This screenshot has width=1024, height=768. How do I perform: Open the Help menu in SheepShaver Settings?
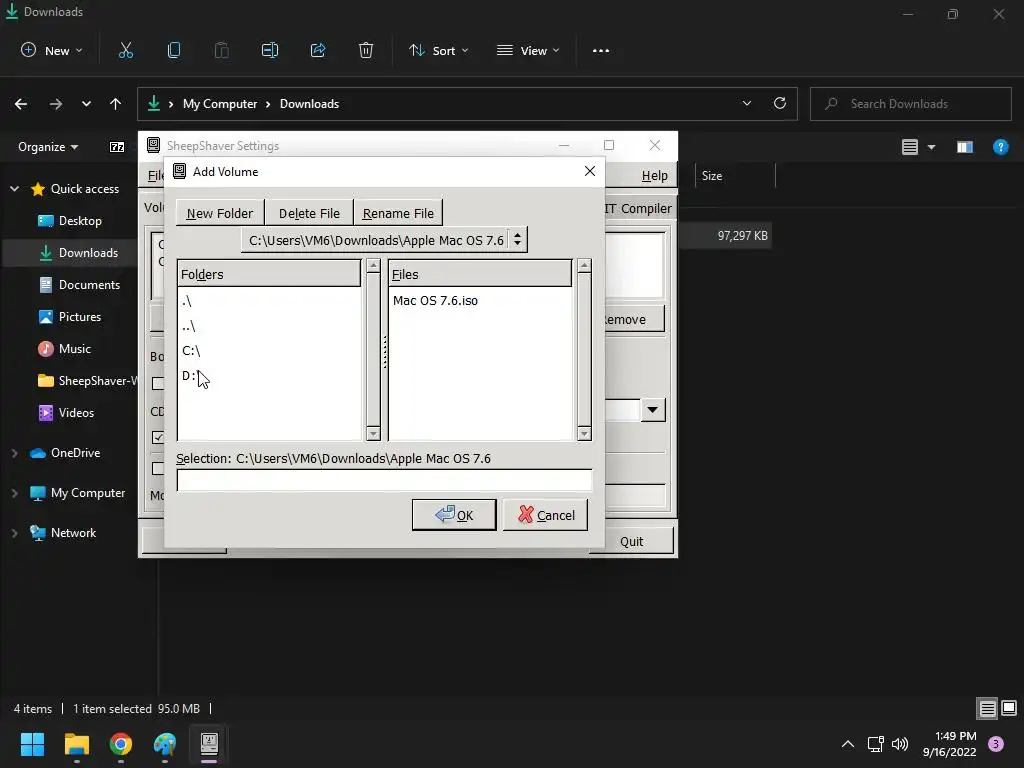click(654, 176)
